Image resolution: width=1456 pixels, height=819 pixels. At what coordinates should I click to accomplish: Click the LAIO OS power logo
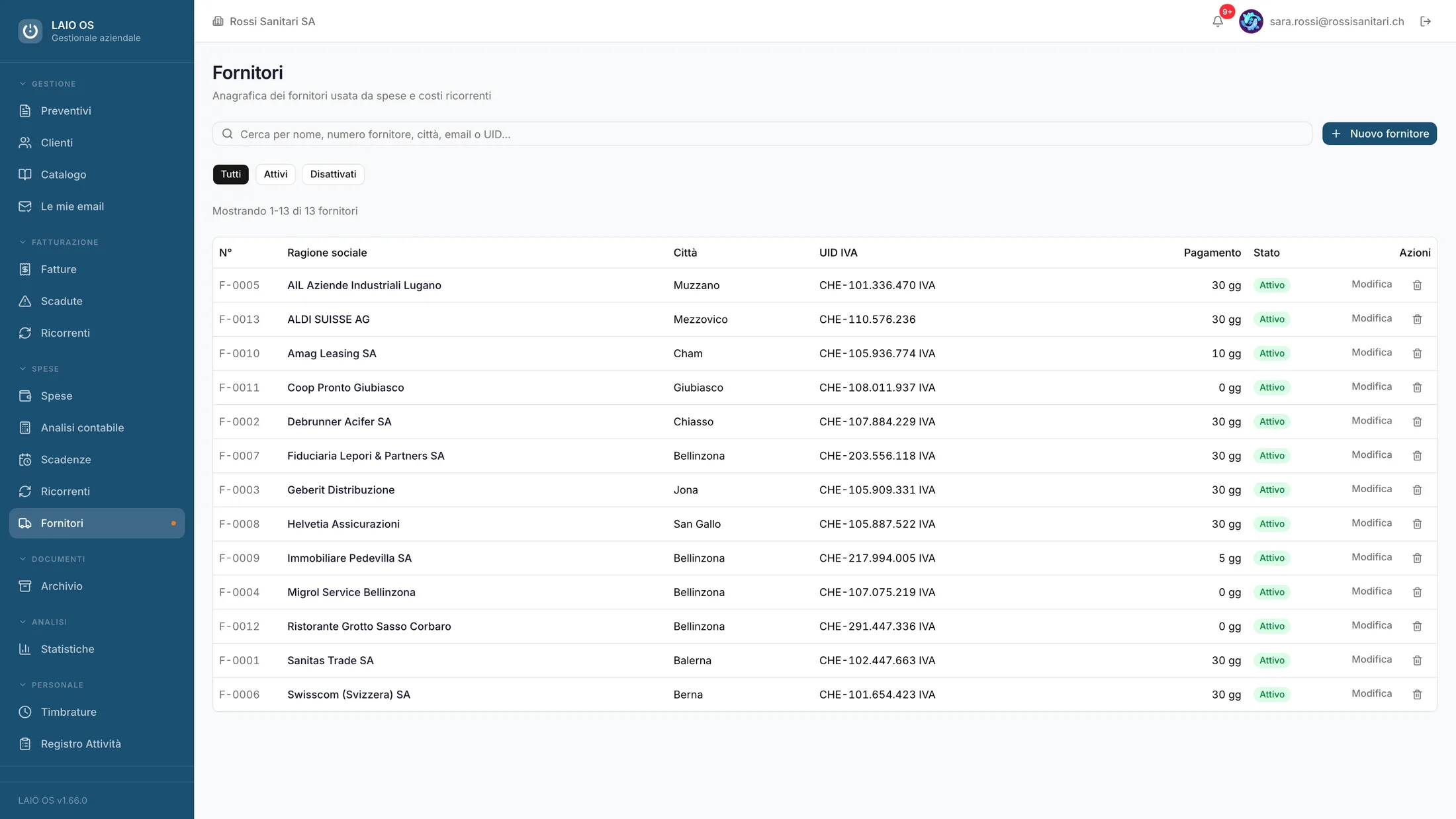30,31
